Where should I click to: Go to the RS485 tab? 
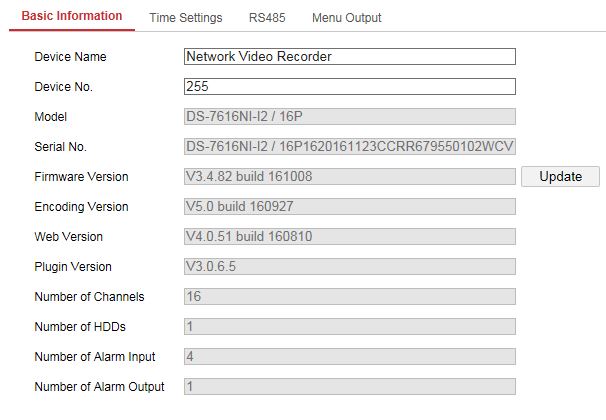coord(264,18)
